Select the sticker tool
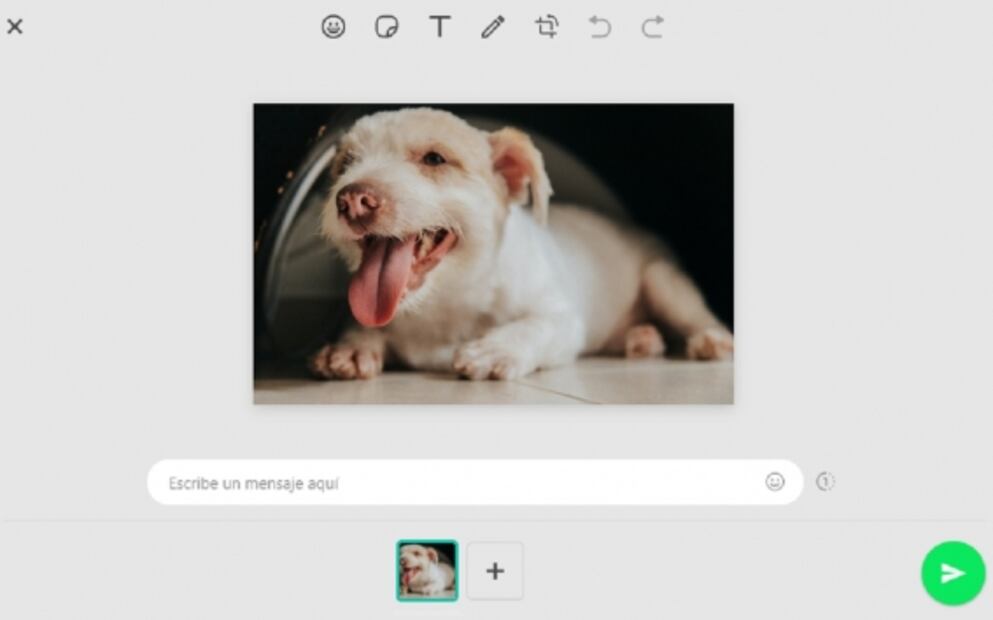The image size is (993, 620). tap(386, 27)
